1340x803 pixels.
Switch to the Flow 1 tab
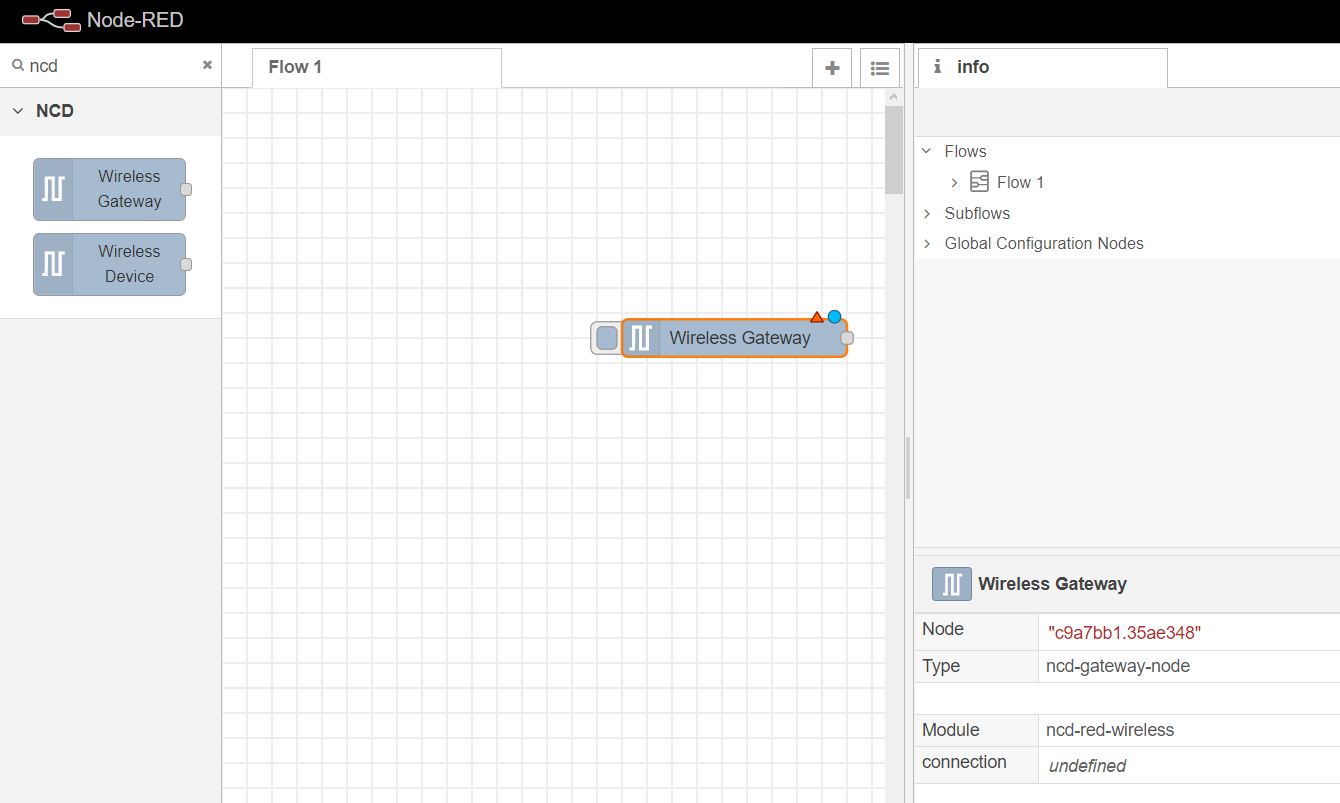[377, 67]
